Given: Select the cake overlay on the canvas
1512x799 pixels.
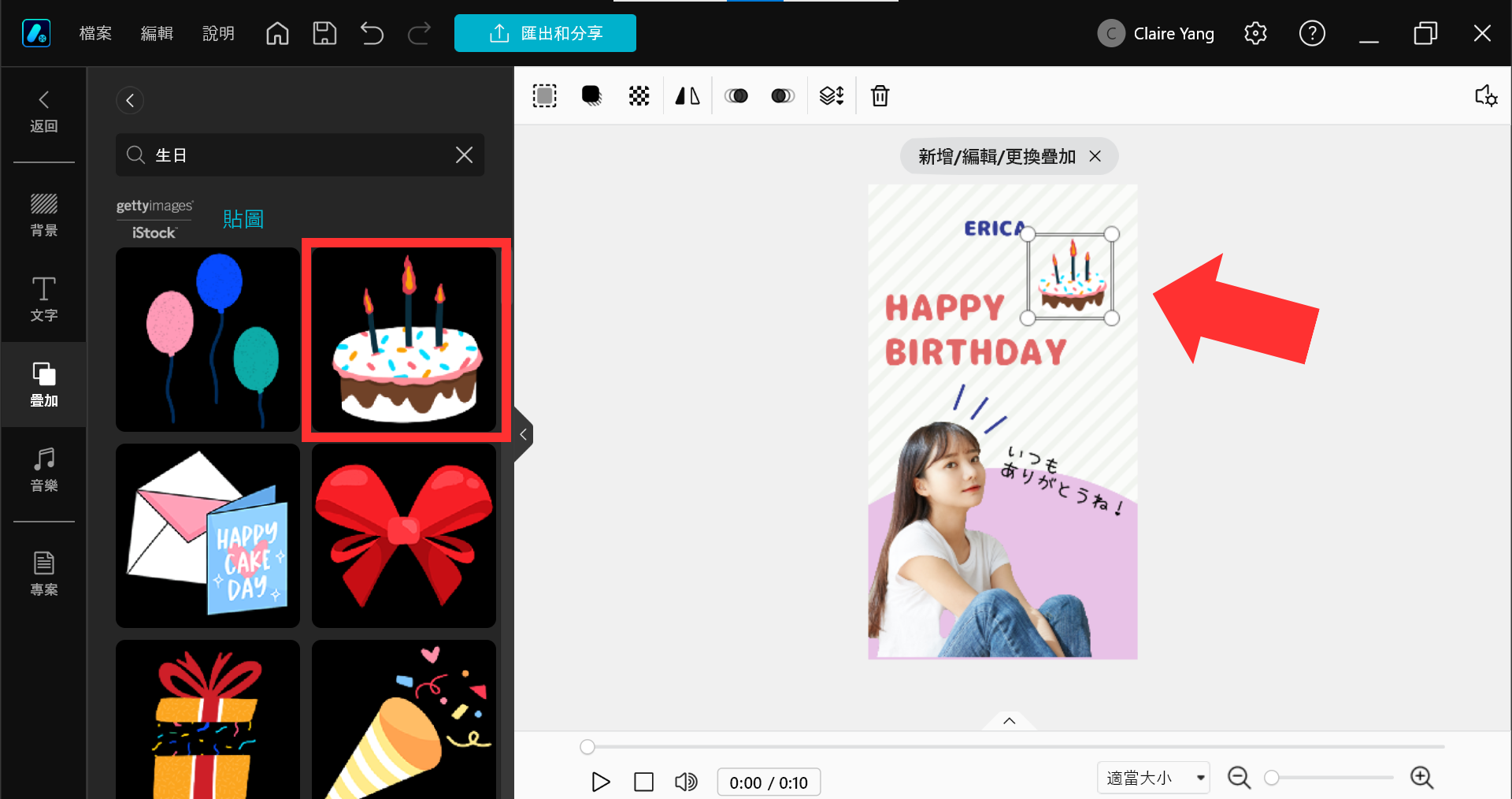Looking at the screenshot, I should tap(1069, 276).
